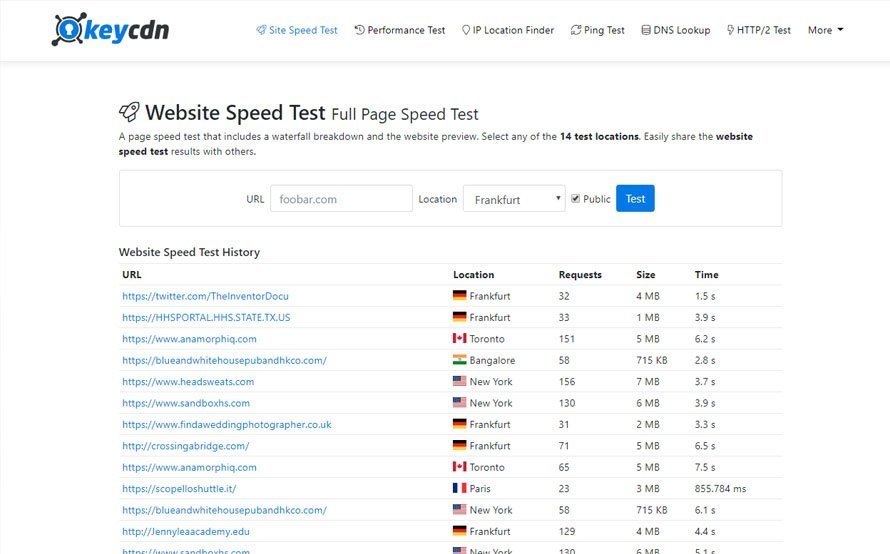
Task: Click the US flag in headsweats.com row
Action: pyautogui.click(x=459, y=381)
